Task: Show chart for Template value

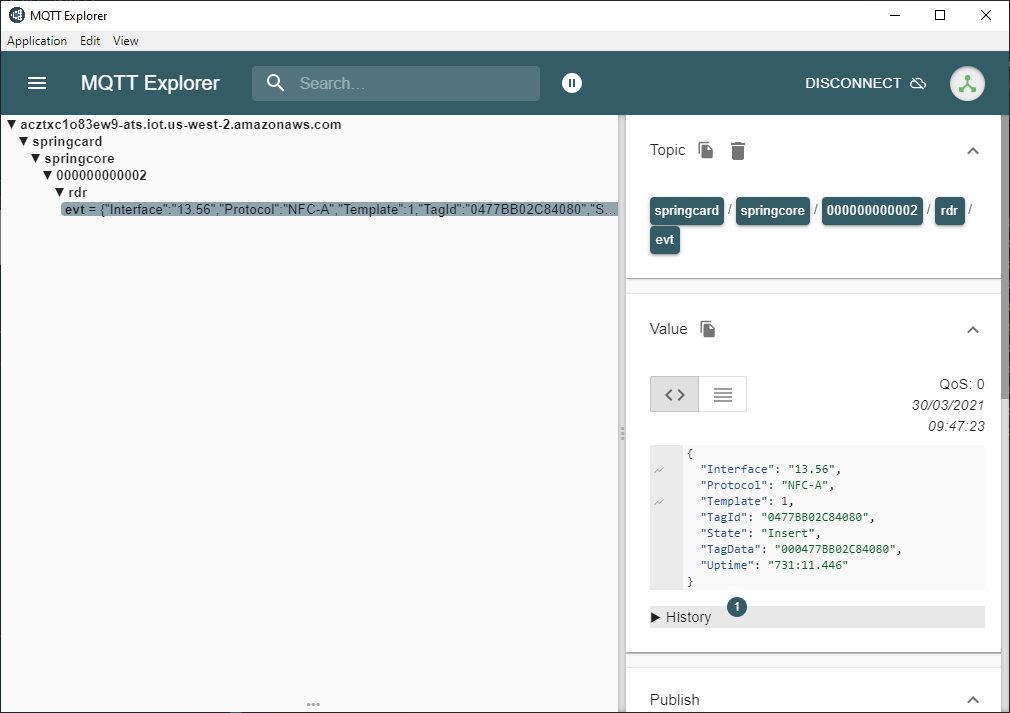Action: [x=659, y=502]
